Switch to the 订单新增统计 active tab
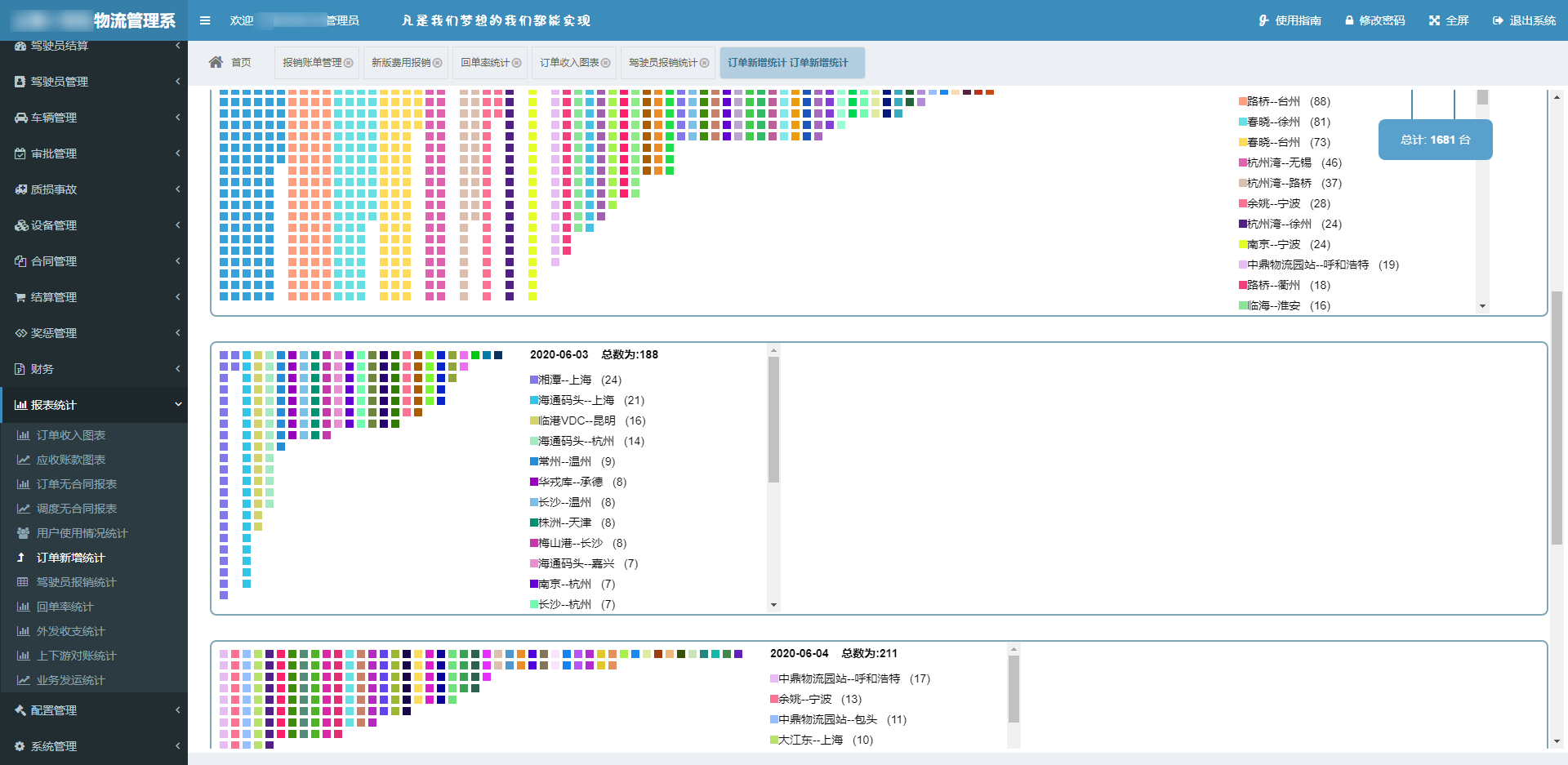The width and height of the screenshot is (1568, 765). click(792, 63)
